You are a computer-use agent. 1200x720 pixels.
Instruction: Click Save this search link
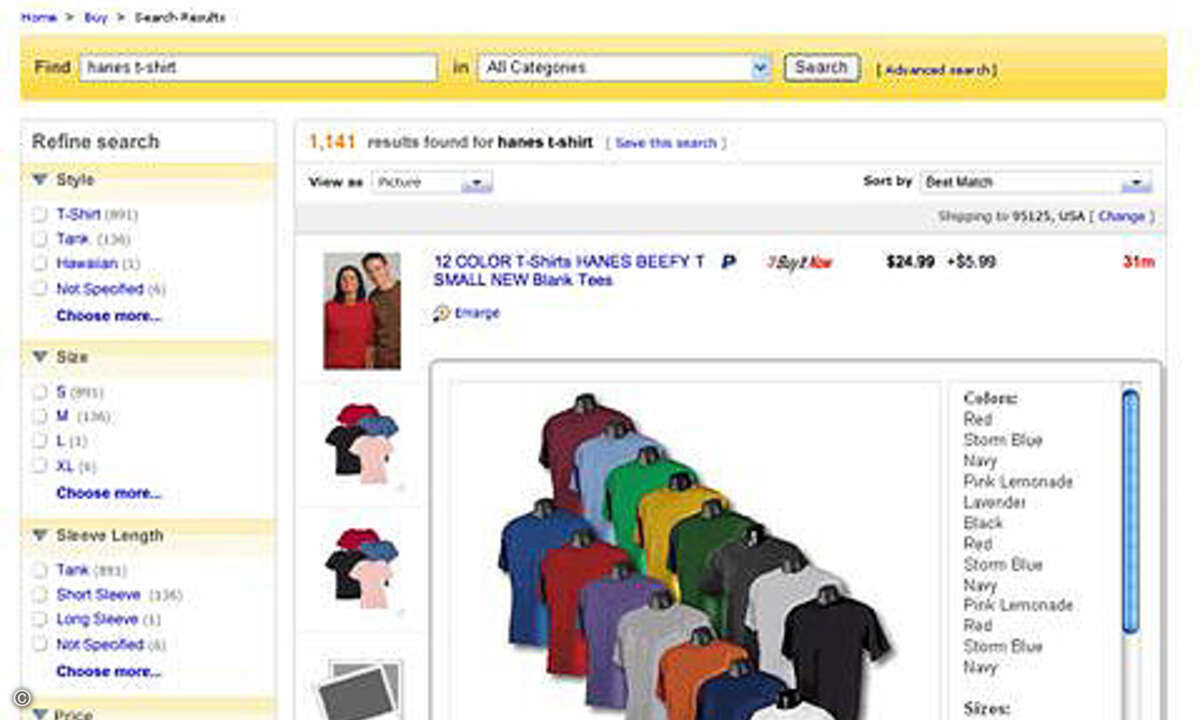(x=666, y=143)
